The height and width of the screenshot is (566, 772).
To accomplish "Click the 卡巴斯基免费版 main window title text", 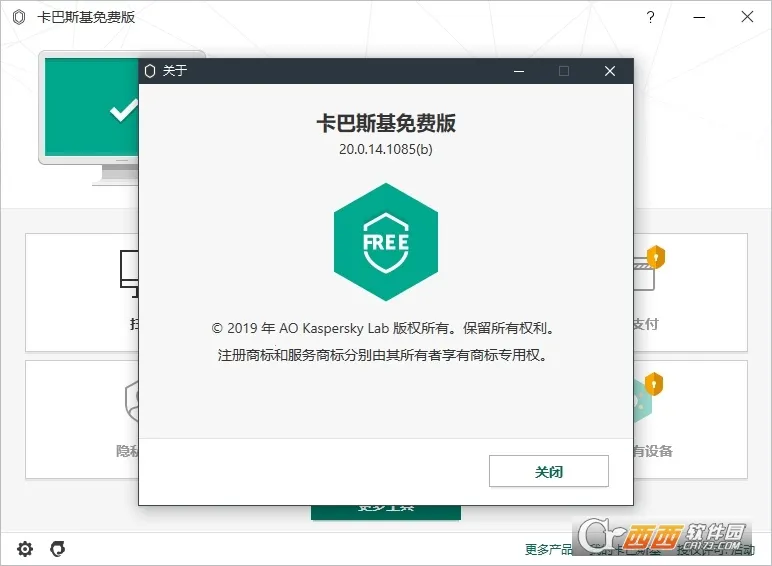I will pyautogui.click(x=86, y=17).
